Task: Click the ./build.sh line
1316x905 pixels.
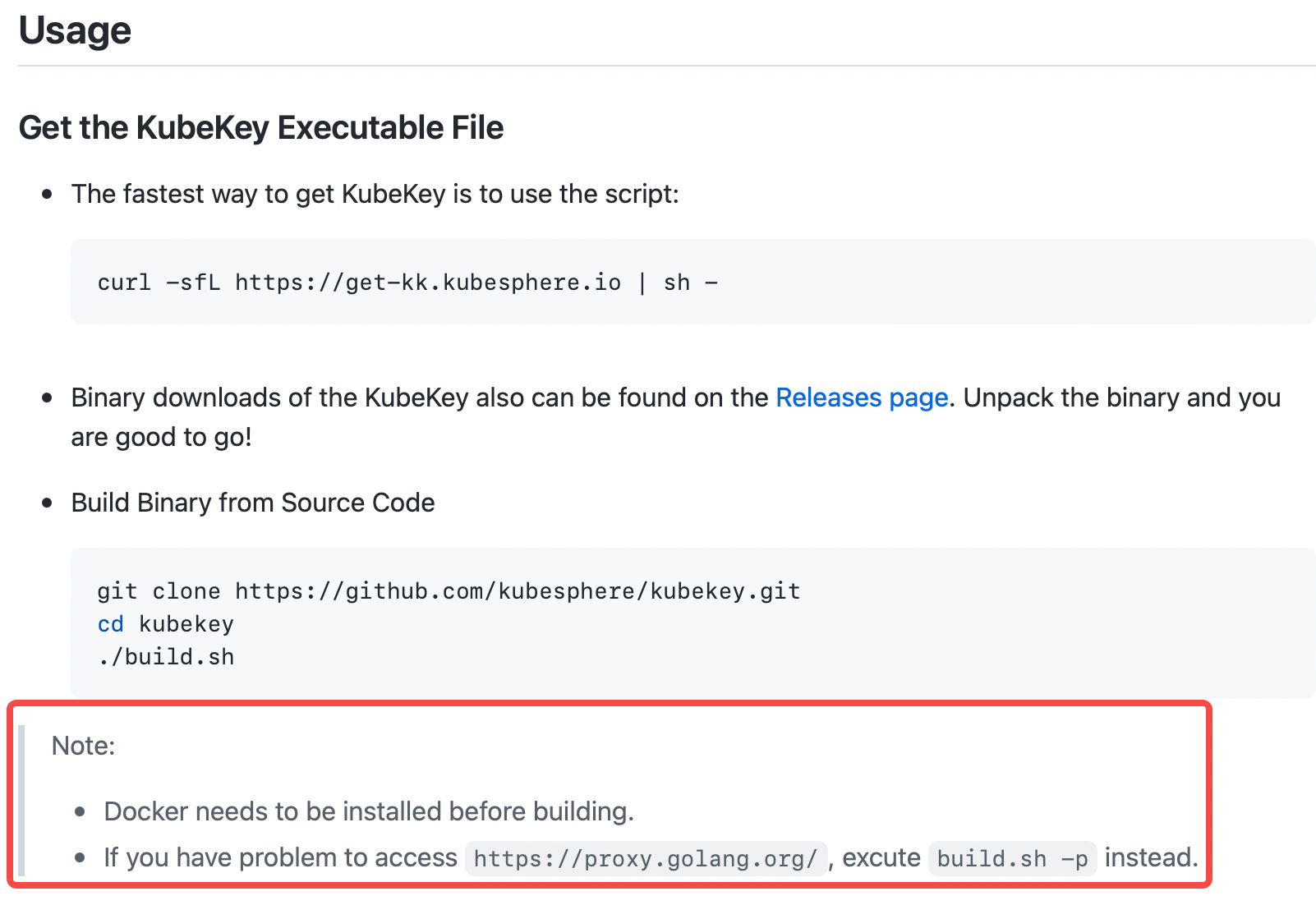Action: click(165, 656)
